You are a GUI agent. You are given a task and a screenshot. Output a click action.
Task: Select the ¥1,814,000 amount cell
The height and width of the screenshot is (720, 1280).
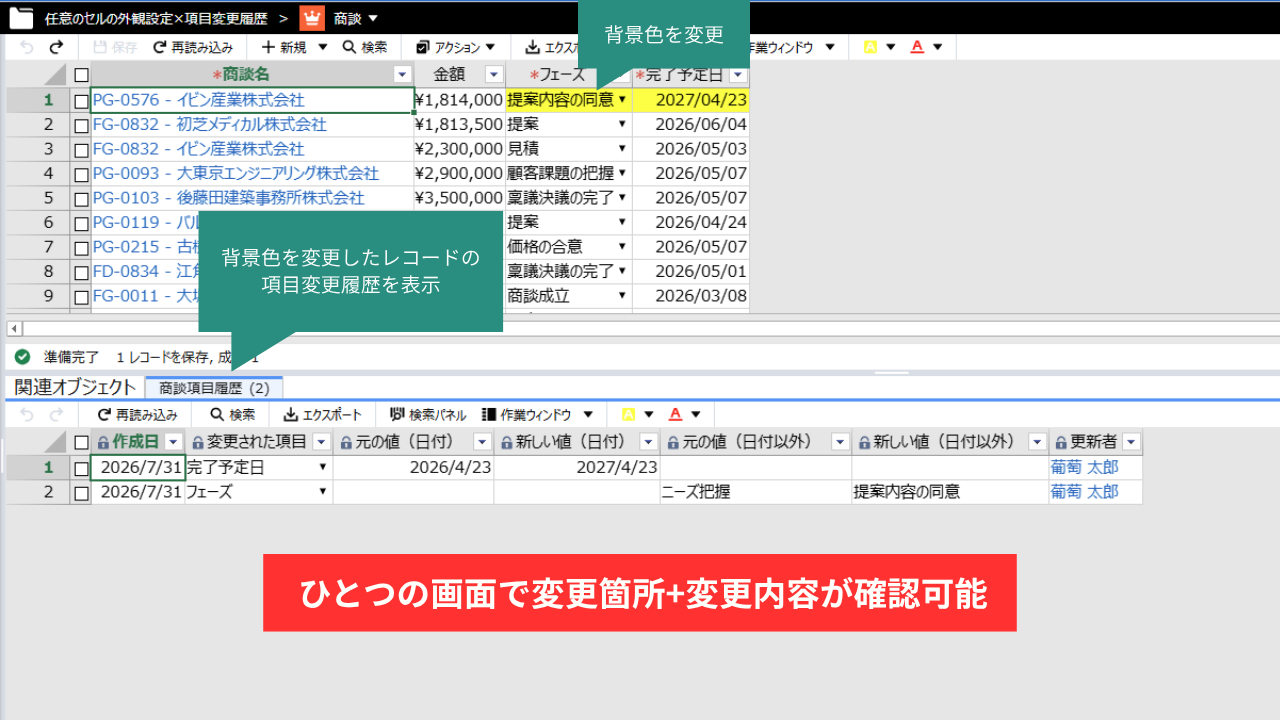tap(459, 100)
